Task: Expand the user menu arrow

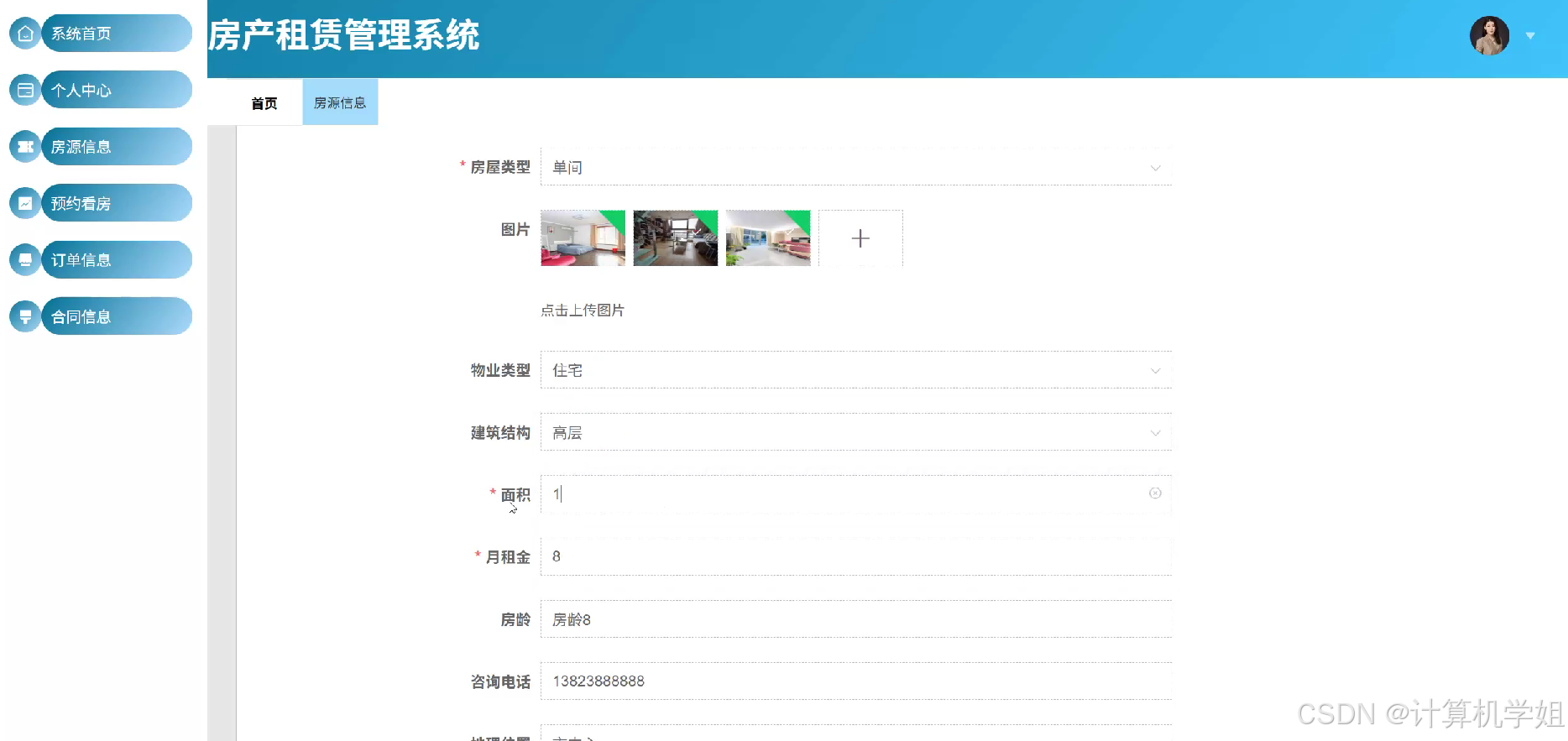Action: (x=1530, y=36)
